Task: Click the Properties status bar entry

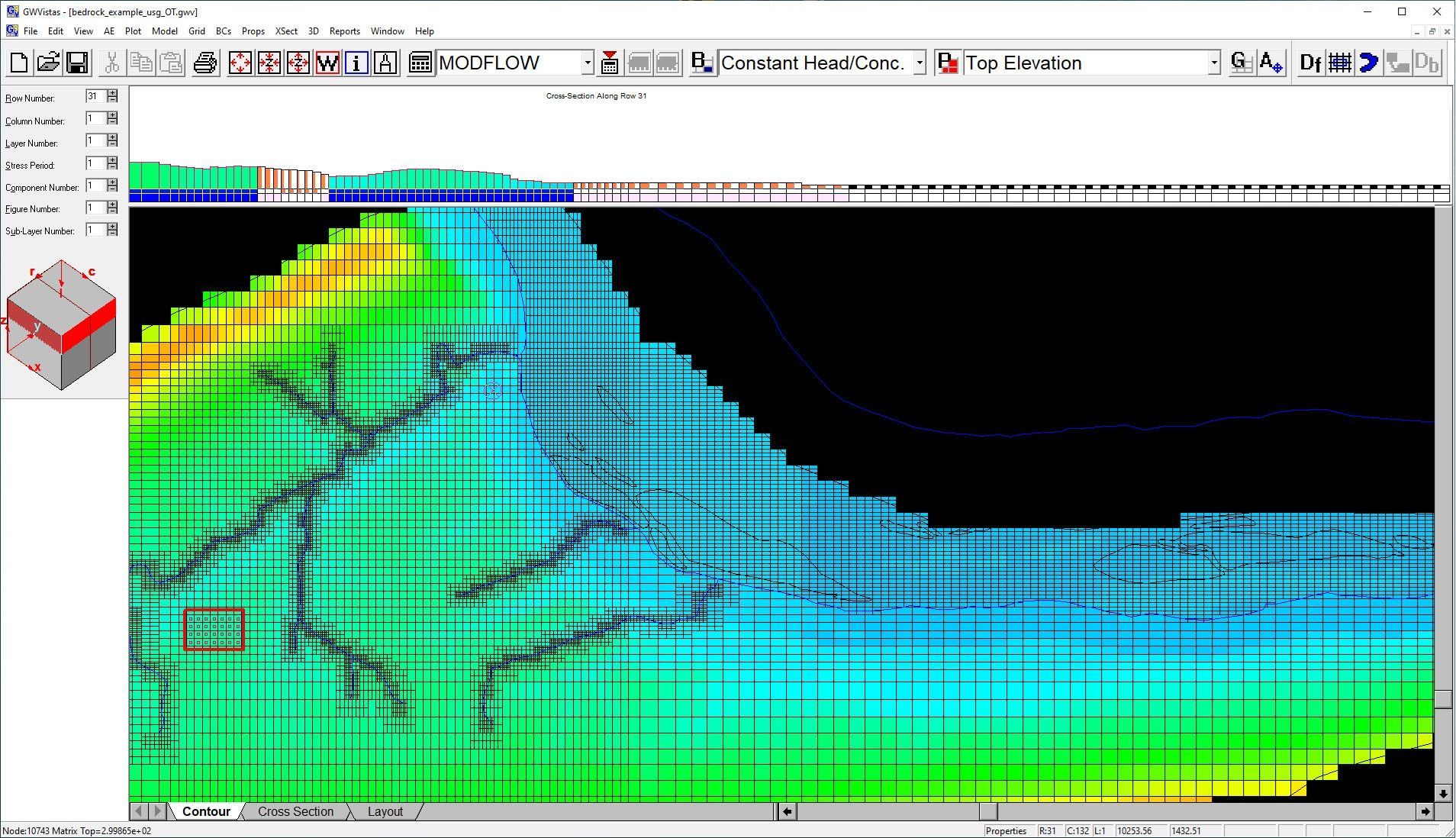Action: [1006, 830]
